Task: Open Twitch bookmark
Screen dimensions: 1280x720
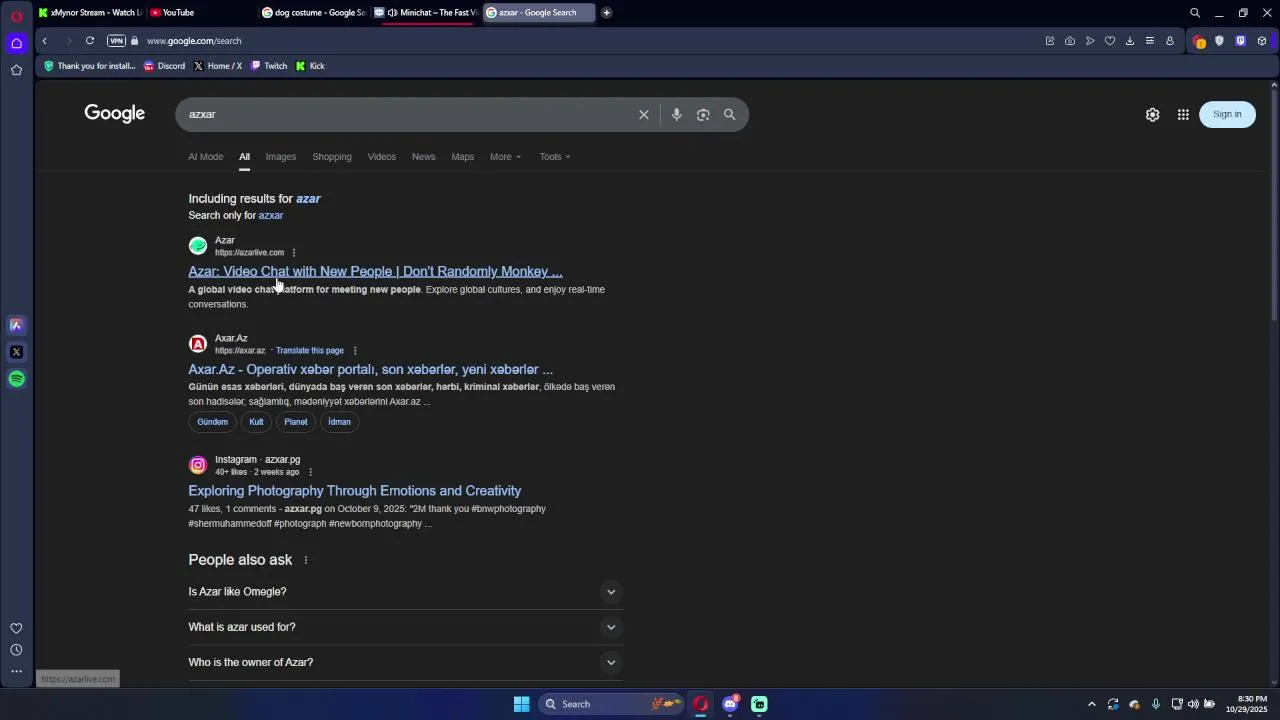Action: [269, 66]
